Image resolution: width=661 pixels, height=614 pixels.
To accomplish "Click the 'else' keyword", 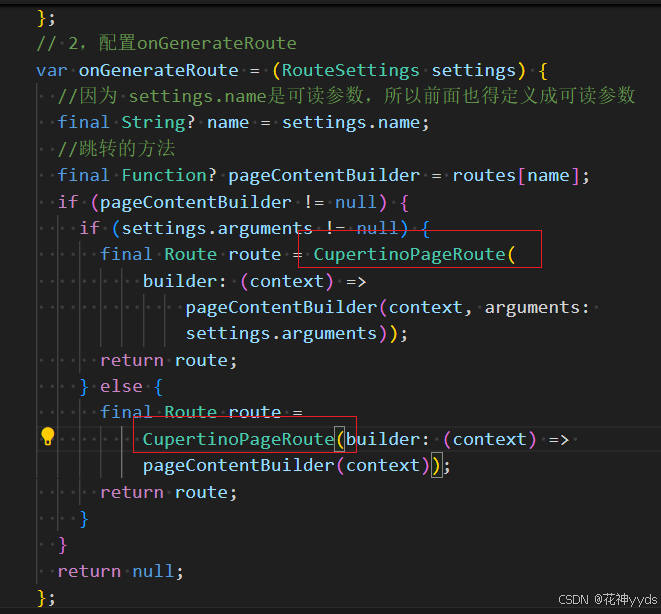I will coord(121,386).
